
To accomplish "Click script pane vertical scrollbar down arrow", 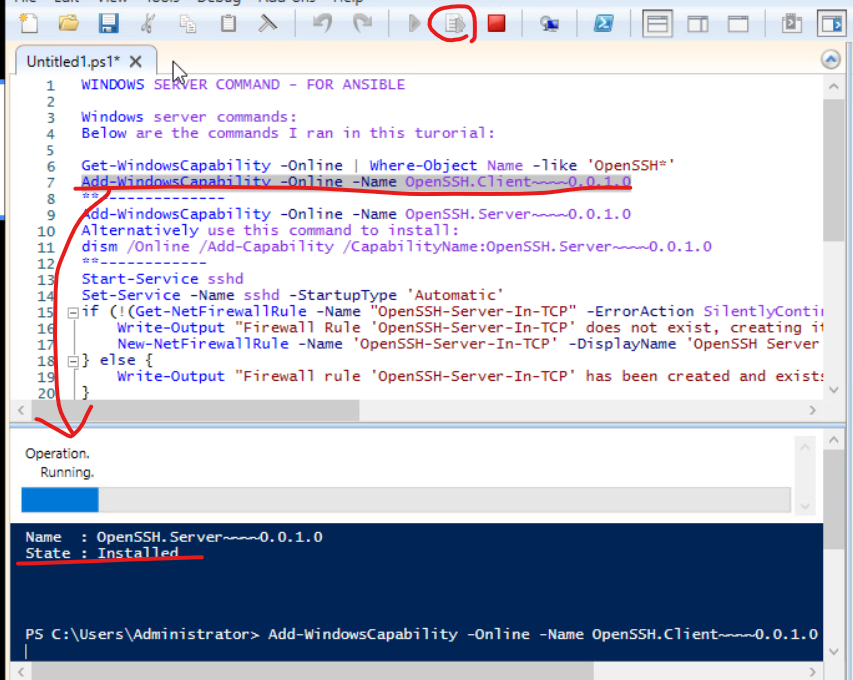I will [x=833, y=390].
